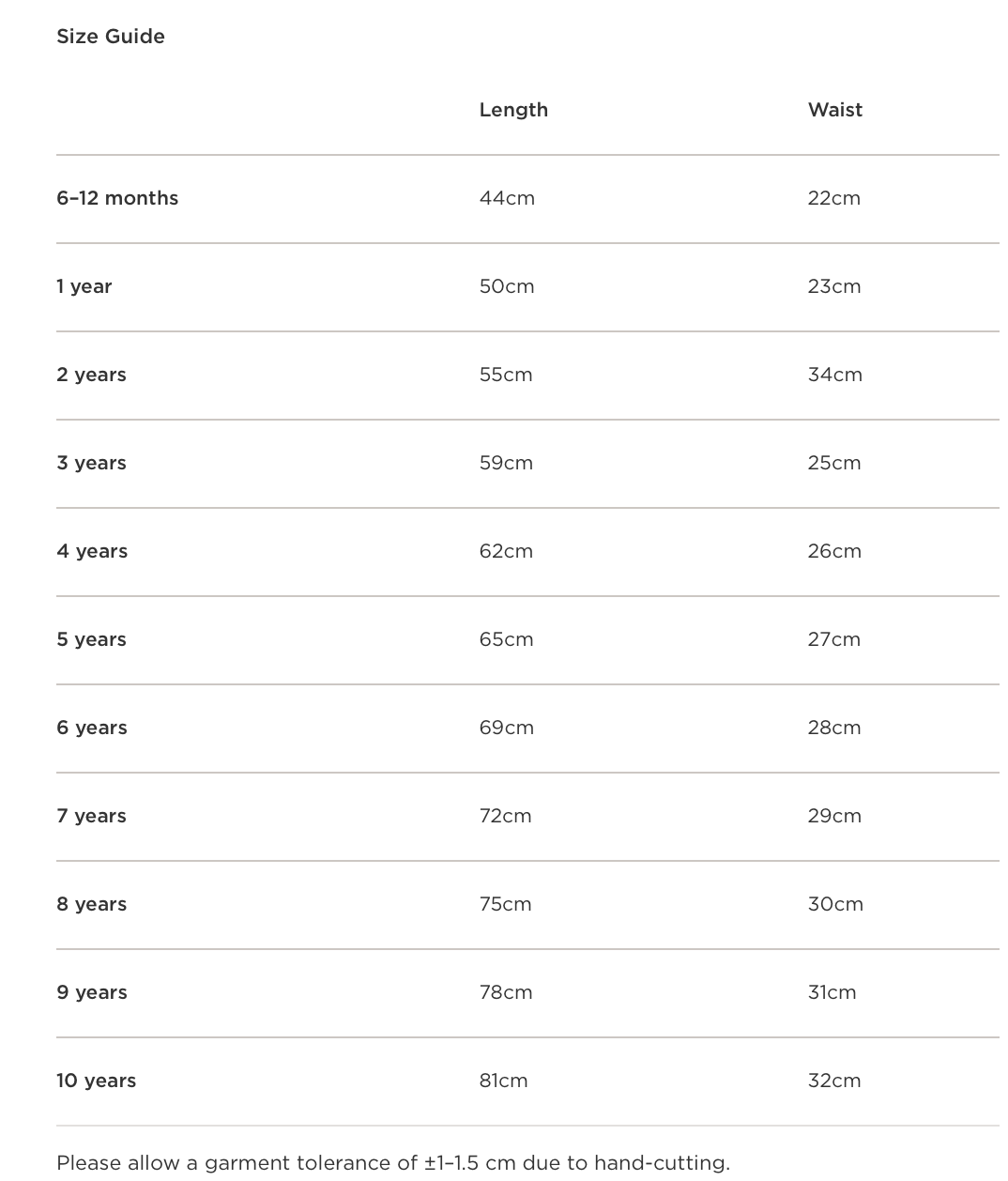Select the 6–12 months row label
1008x1181 pixels.
click(117, 198)
